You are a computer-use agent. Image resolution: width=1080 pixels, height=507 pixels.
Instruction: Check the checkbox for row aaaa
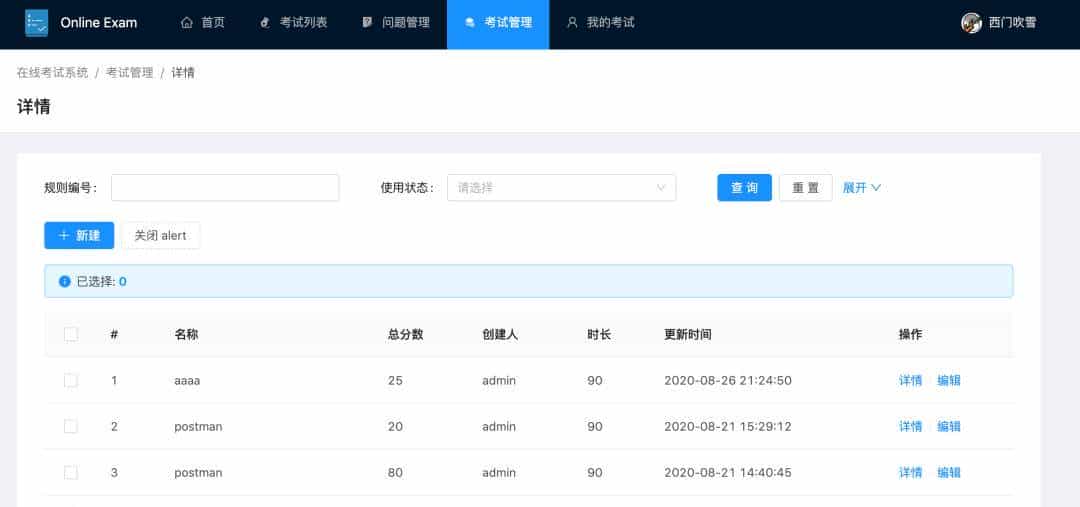(71, 380)
